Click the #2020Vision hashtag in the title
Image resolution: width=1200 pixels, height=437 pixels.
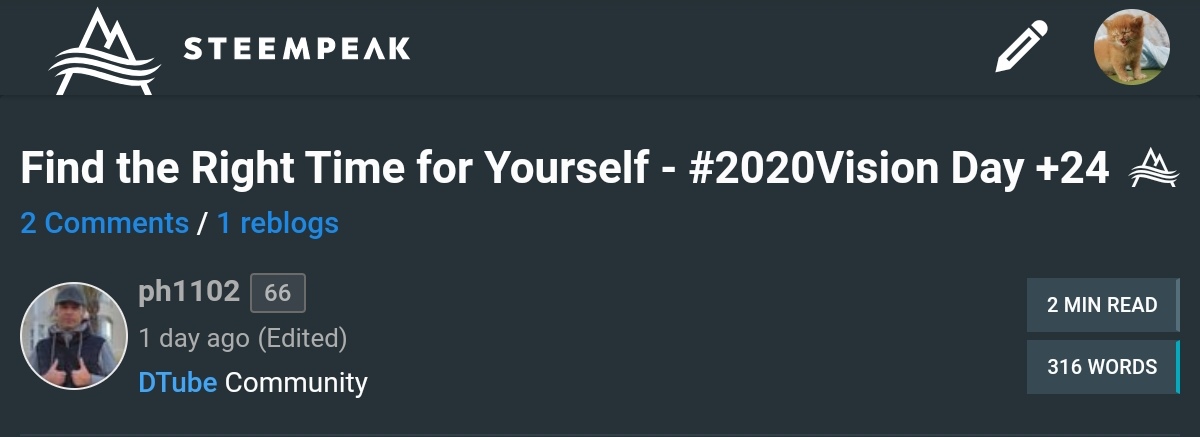(775, 168)
